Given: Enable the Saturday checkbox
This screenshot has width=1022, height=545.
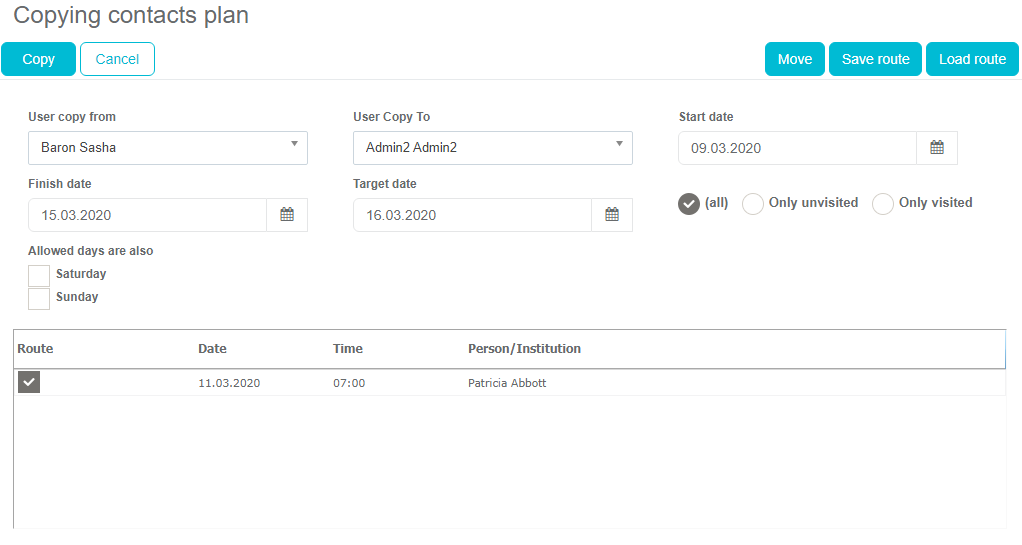Looking at the screenshot, I should (39, 275).
